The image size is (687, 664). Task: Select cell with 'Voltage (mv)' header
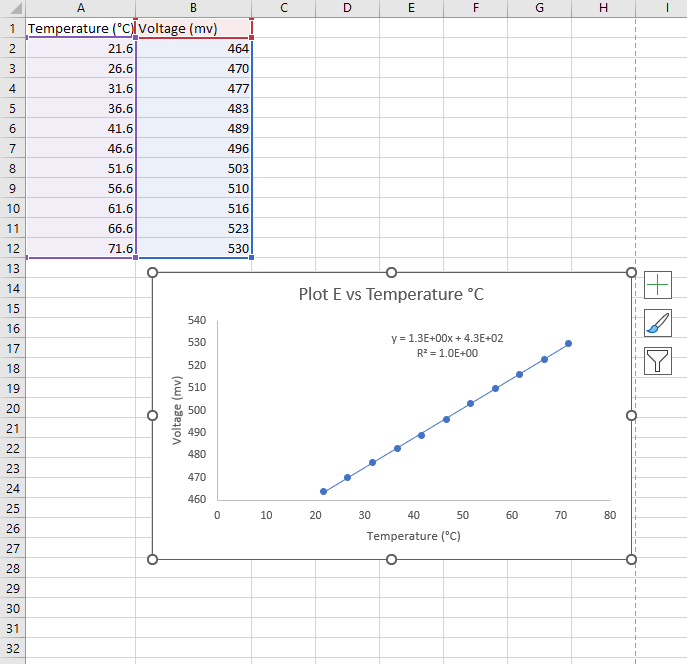click(x=194, y=28)
